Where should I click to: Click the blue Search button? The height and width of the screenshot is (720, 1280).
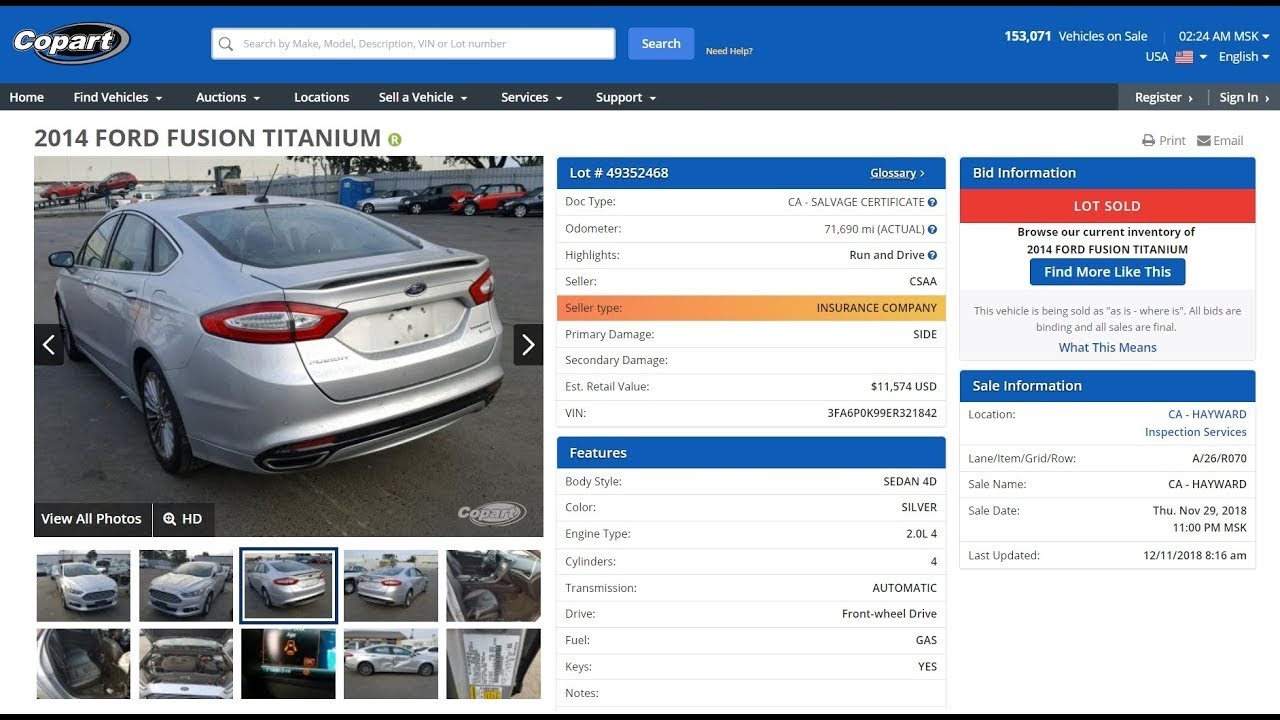click(x=661, y=43)
